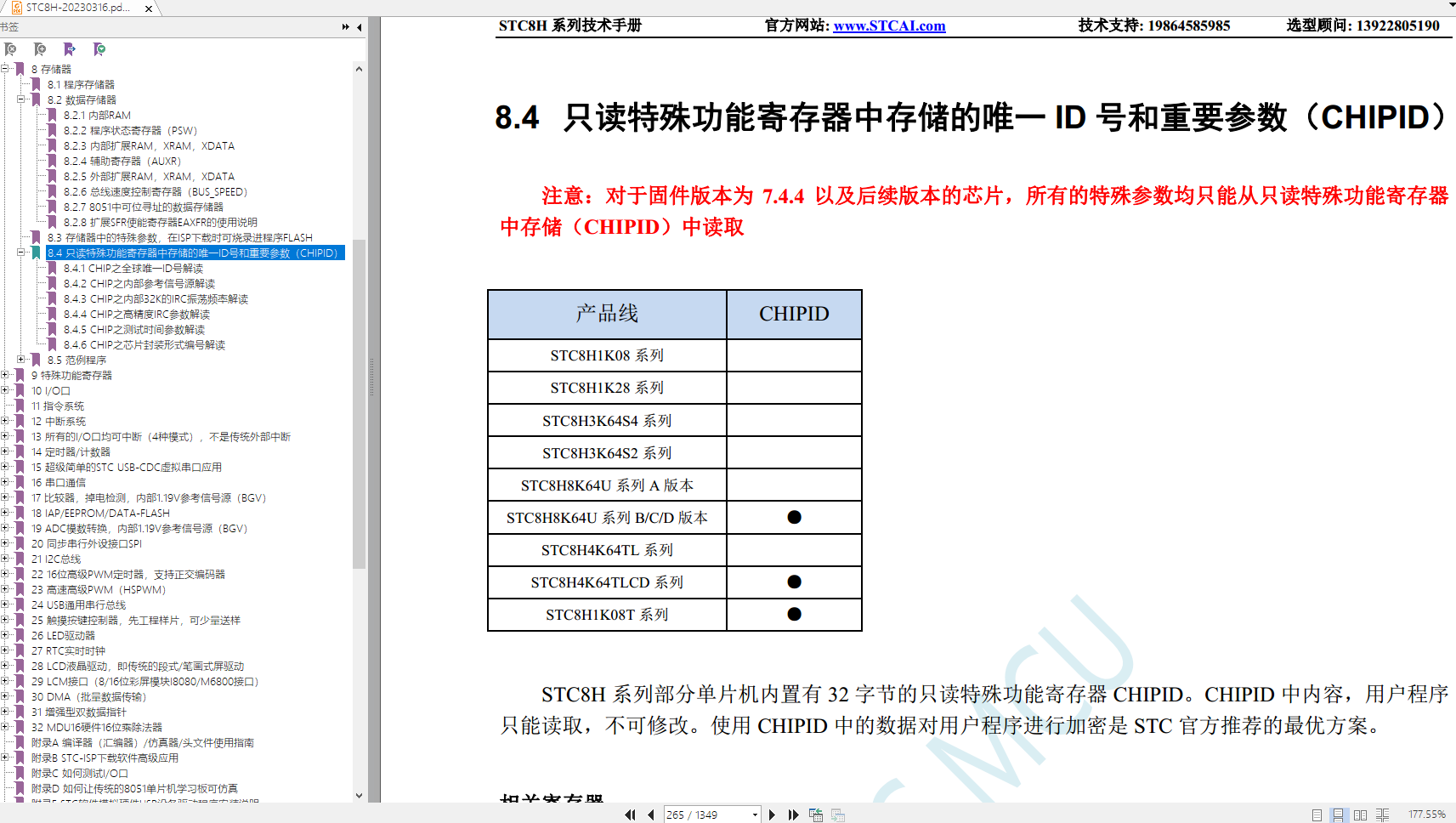Open bookmark '8.4.3 CHIP之内部32K的IRC振荡频率解读'
Image resolution: width=1456 pixels, height=823 pixels.
point(156,298)
